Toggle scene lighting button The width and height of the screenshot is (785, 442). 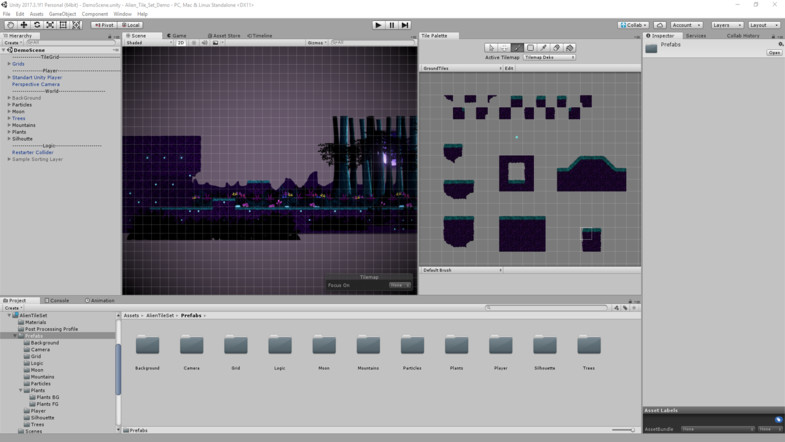click(x=194, y=43)
